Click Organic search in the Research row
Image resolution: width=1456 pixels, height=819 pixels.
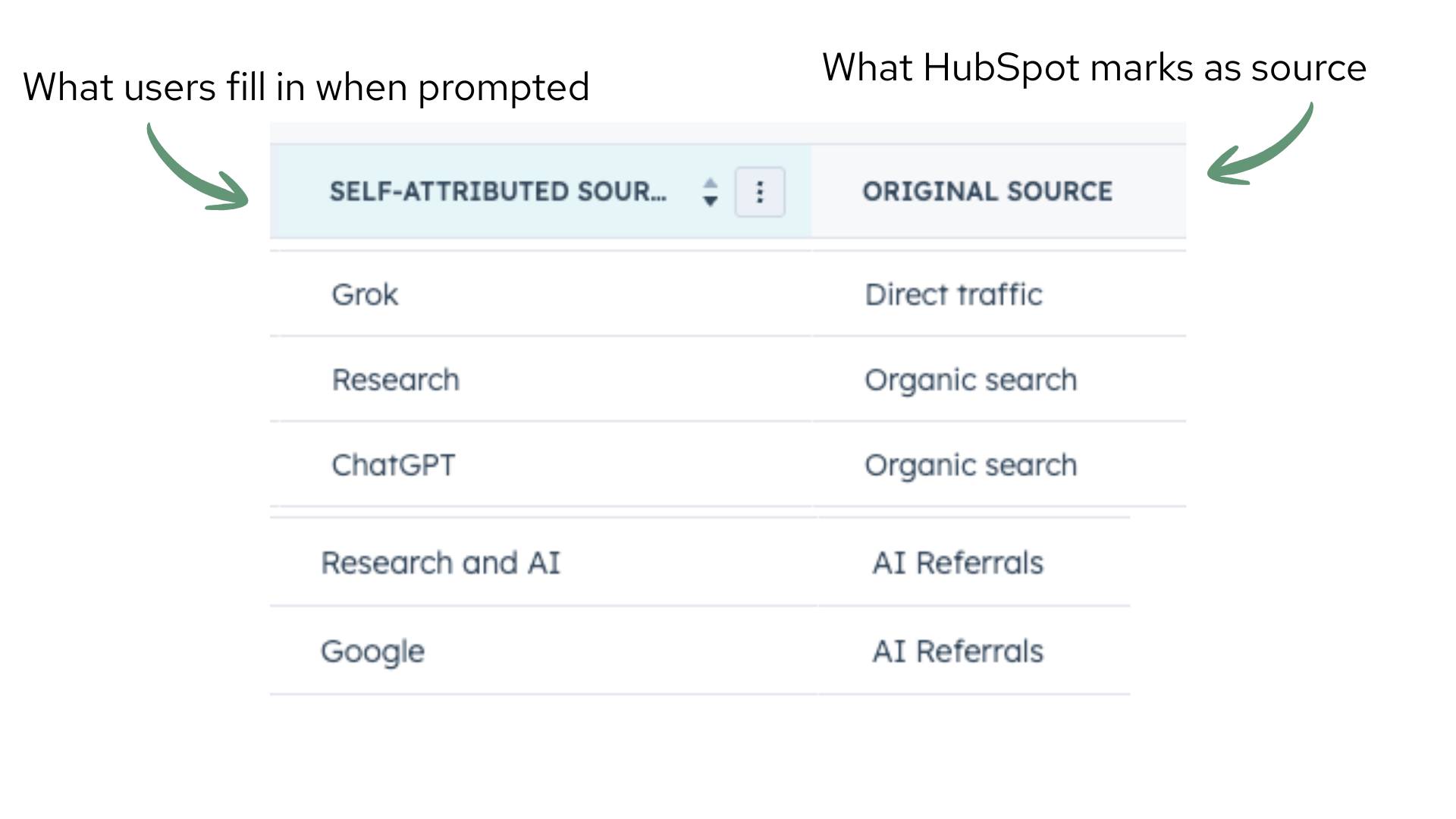[x=970, y=380]
